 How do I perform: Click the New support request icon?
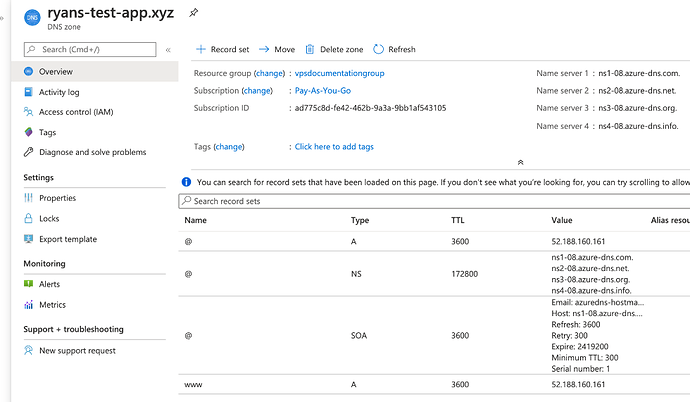click(x=29, y=351)
